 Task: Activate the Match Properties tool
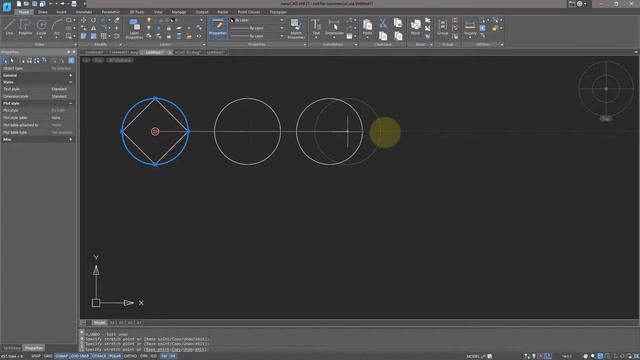(x=296, y=29)
